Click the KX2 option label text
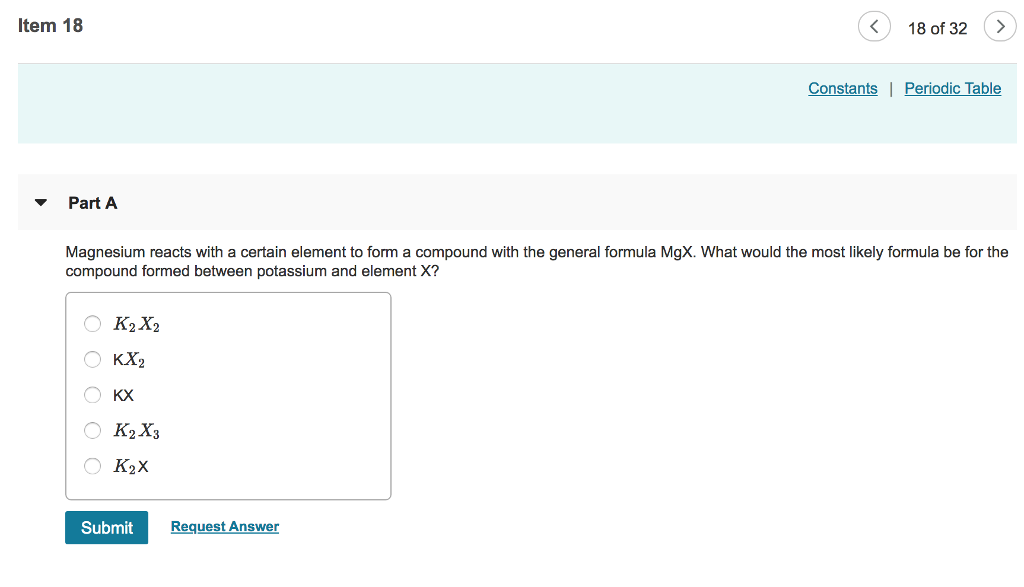 (128, 359)
